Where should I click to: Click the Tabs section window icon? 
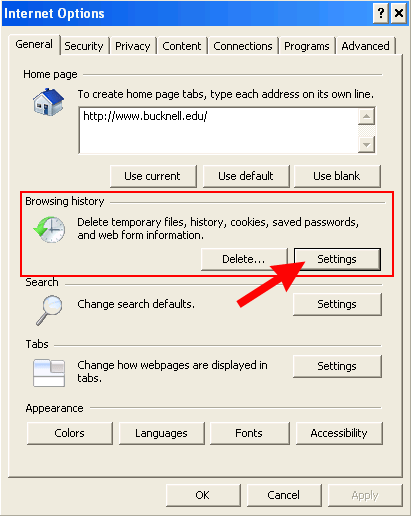(49, 373)
